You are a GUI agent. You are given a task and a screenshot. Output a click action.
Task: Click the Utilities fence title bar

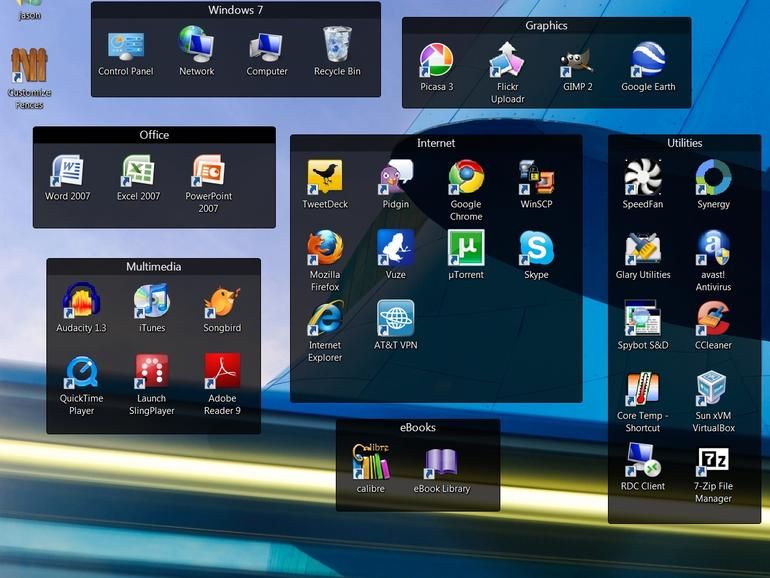684,143
